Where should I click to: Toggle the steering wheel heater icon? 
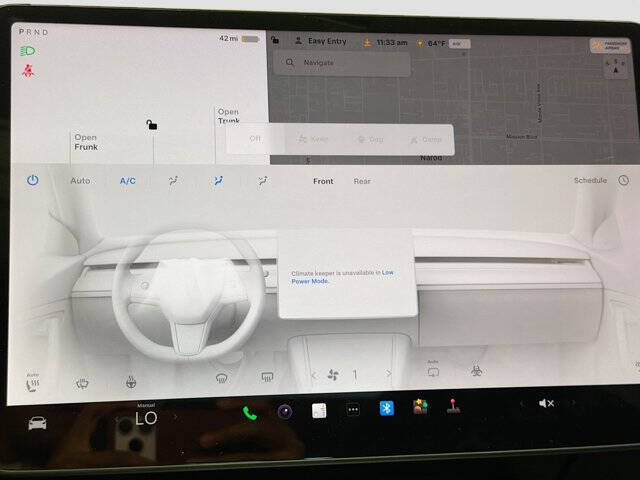point(131,382)
